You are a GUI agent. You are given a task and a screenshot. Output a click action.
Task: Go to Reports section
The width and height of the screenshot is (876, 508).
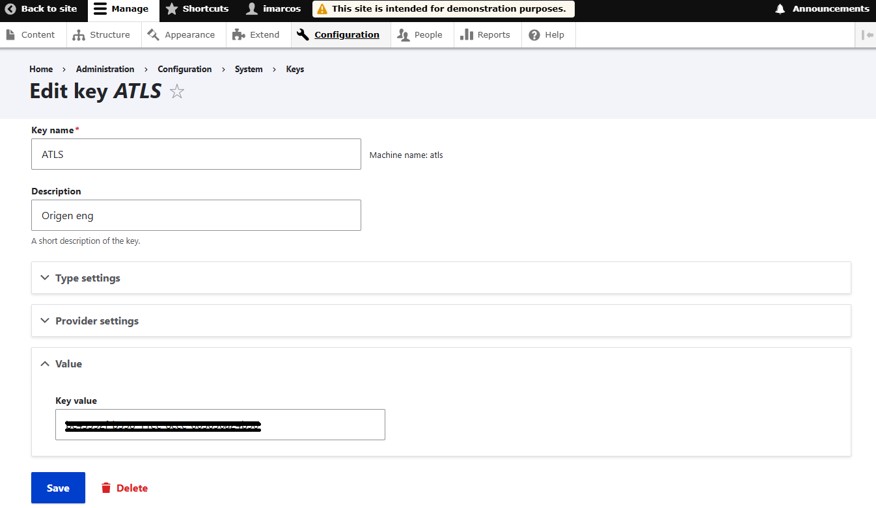[x=485, y=35]
